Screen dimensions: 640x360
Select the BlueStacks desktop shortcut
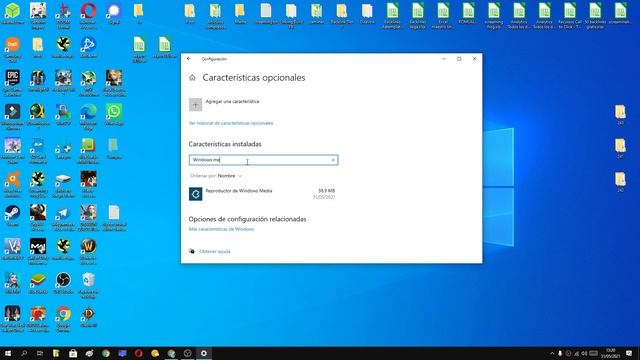pyautogui.click(x=38, y=283)
